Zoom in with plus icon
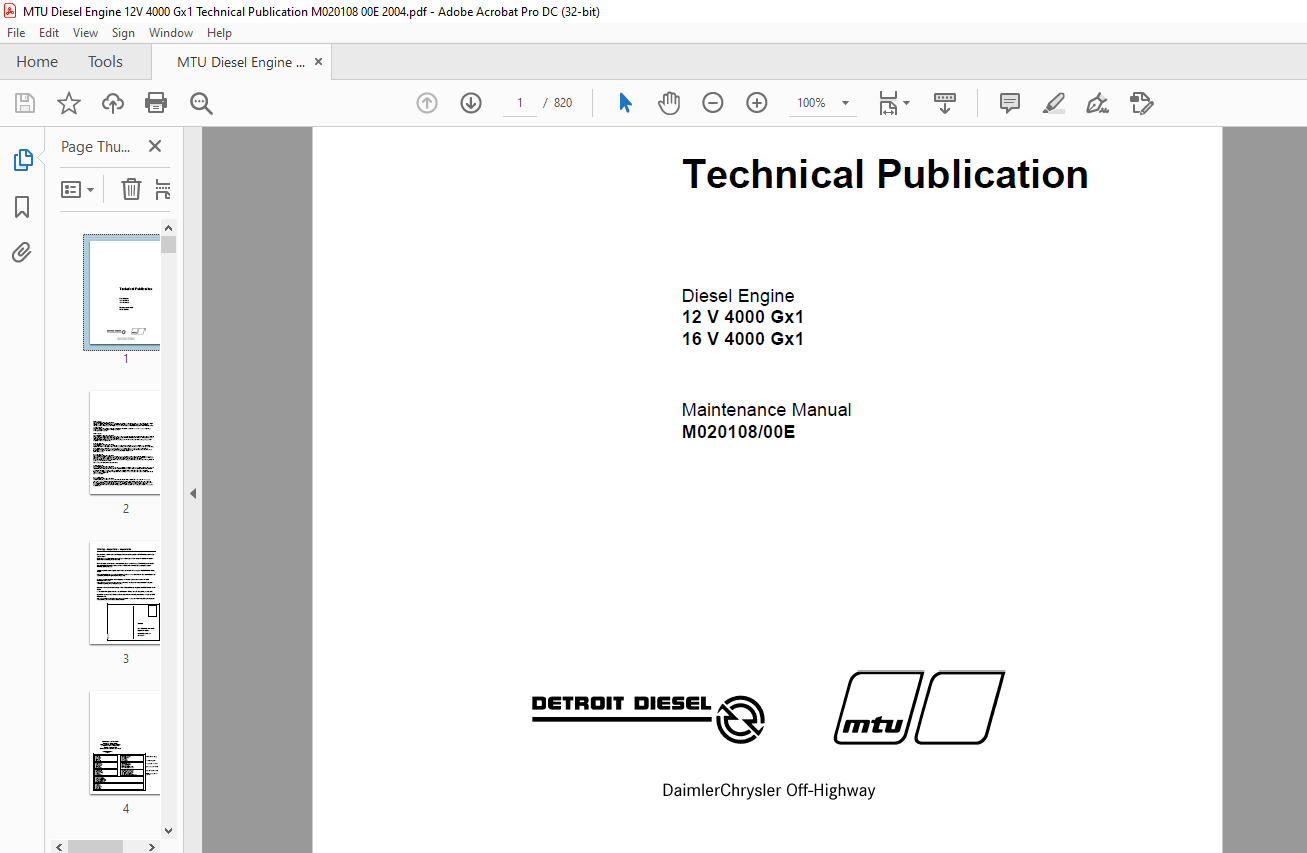1307x853 pixels. [x=757, y=103]
